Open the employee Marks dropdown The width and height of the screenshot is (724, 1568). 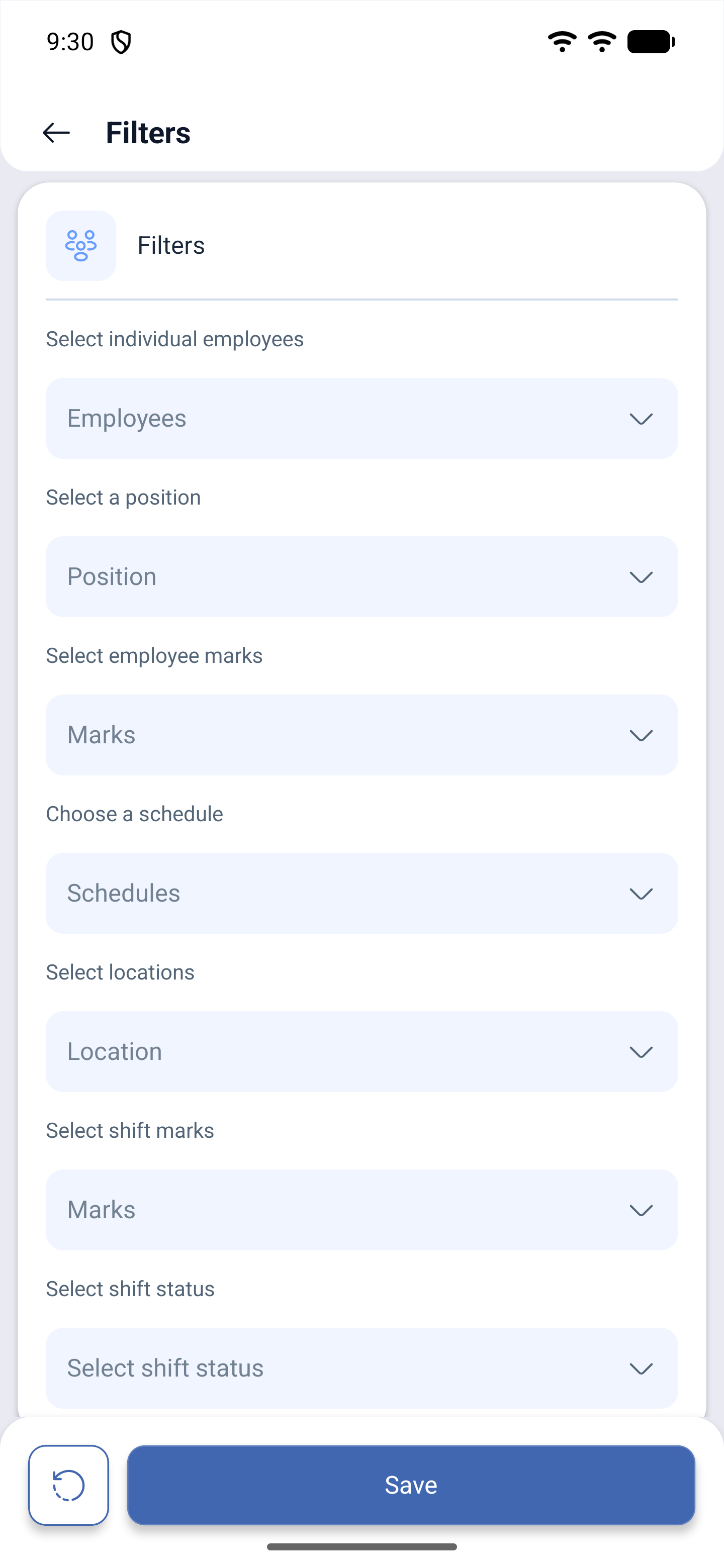coord(361,735)
